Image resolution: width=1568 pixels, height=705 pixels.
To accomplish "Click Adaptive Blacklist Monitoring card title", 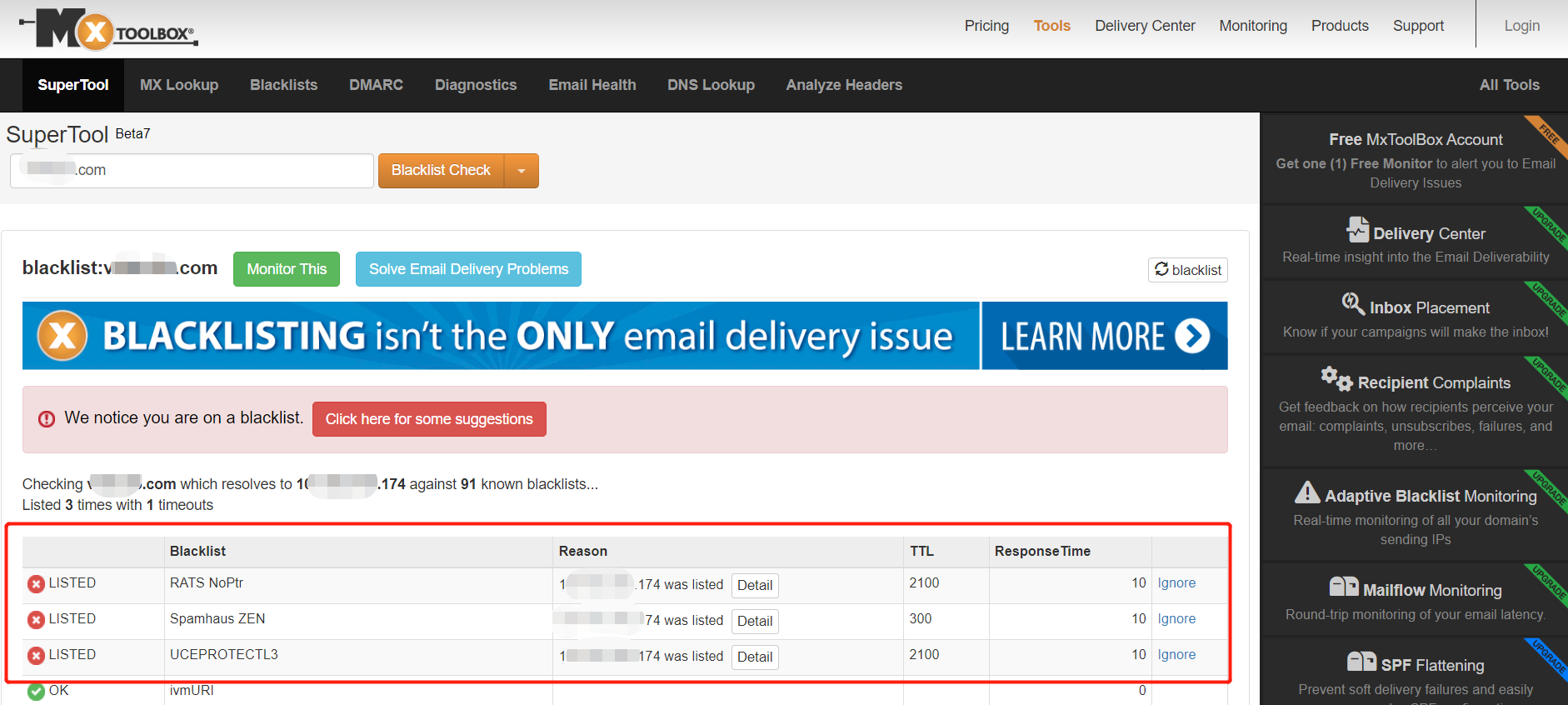I will point(1431,497).
